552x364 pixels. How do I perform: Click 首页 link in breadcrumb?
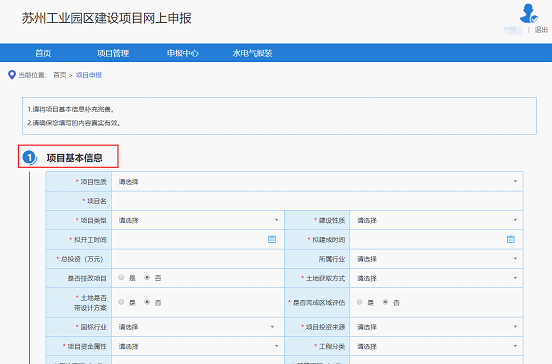(x=59, y=75)
